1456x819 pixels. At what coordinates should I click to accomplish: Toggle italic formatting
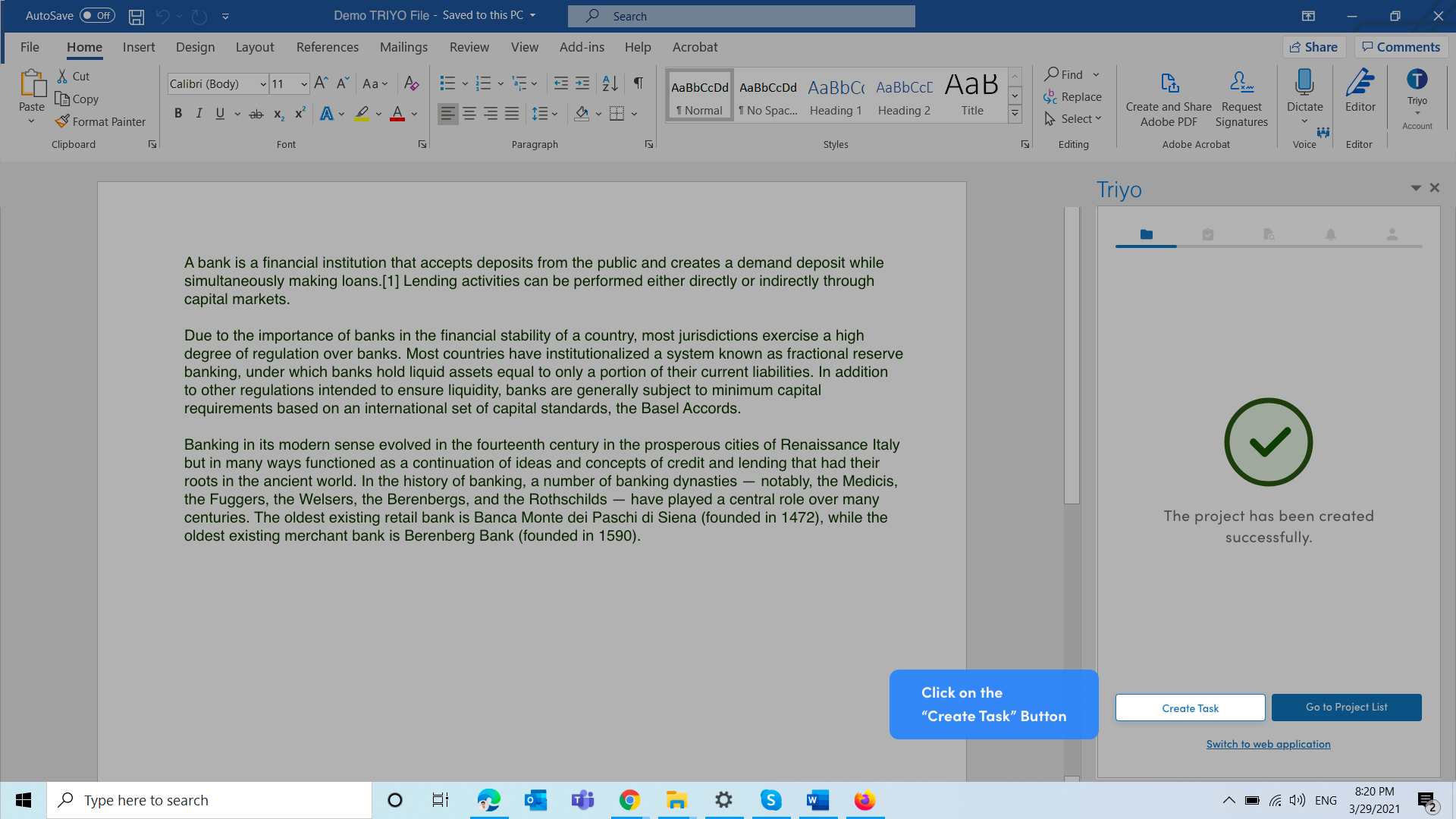coord(199,114)
